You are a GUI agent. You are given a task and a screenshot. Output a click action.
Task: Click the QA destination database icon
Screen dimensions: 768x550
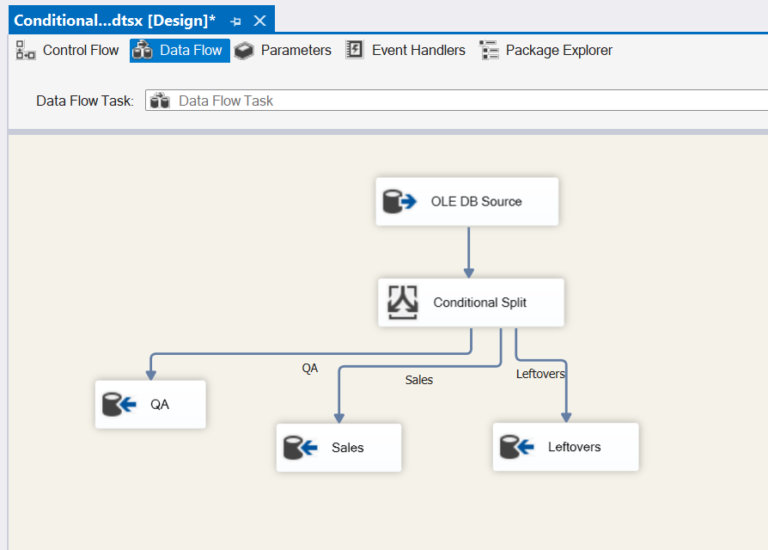[119, 405]
